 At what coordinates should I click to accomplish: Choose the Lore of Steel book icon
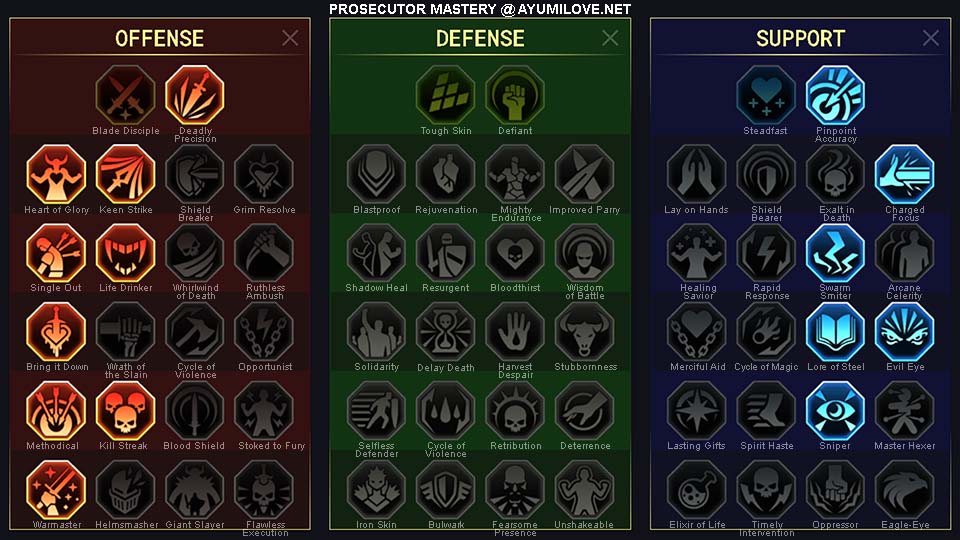pos(835,332)
